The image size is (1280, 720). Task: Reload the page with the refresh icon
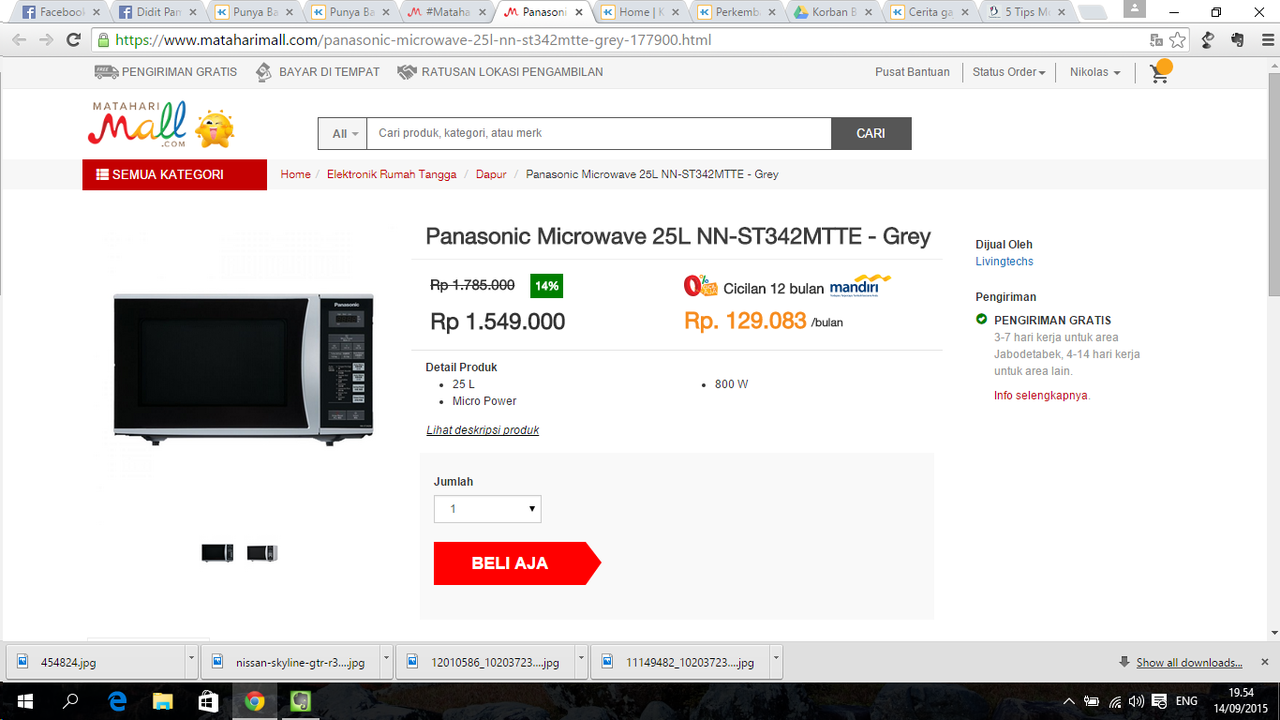pyautogui.click(x=73, y=40)
